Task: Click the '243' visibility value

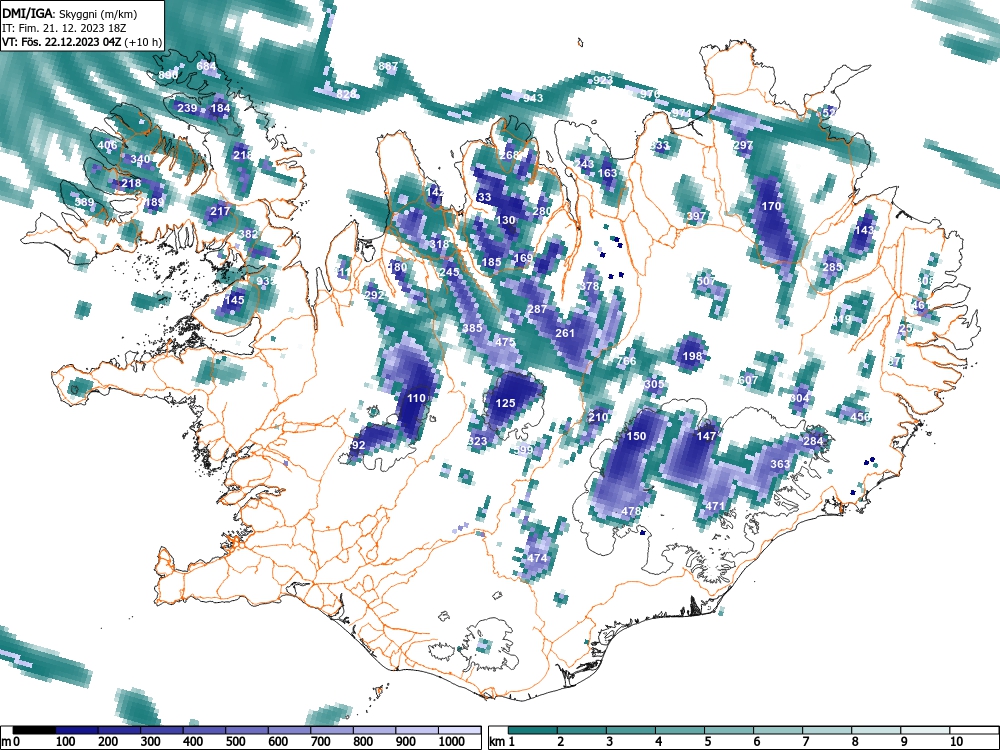Action: click(584, 165)
